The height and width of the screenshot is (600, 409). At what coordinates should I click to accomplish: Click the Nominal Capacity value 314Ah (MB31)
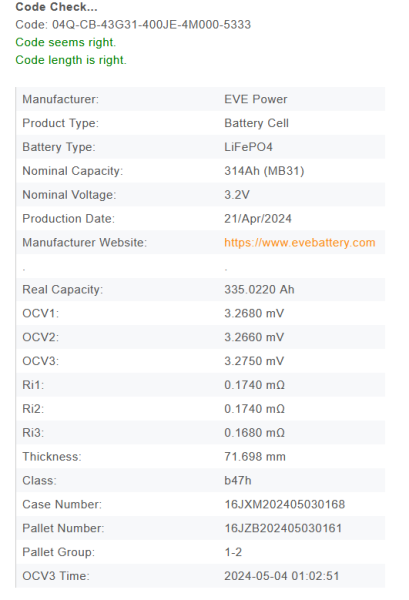[264, 171]
